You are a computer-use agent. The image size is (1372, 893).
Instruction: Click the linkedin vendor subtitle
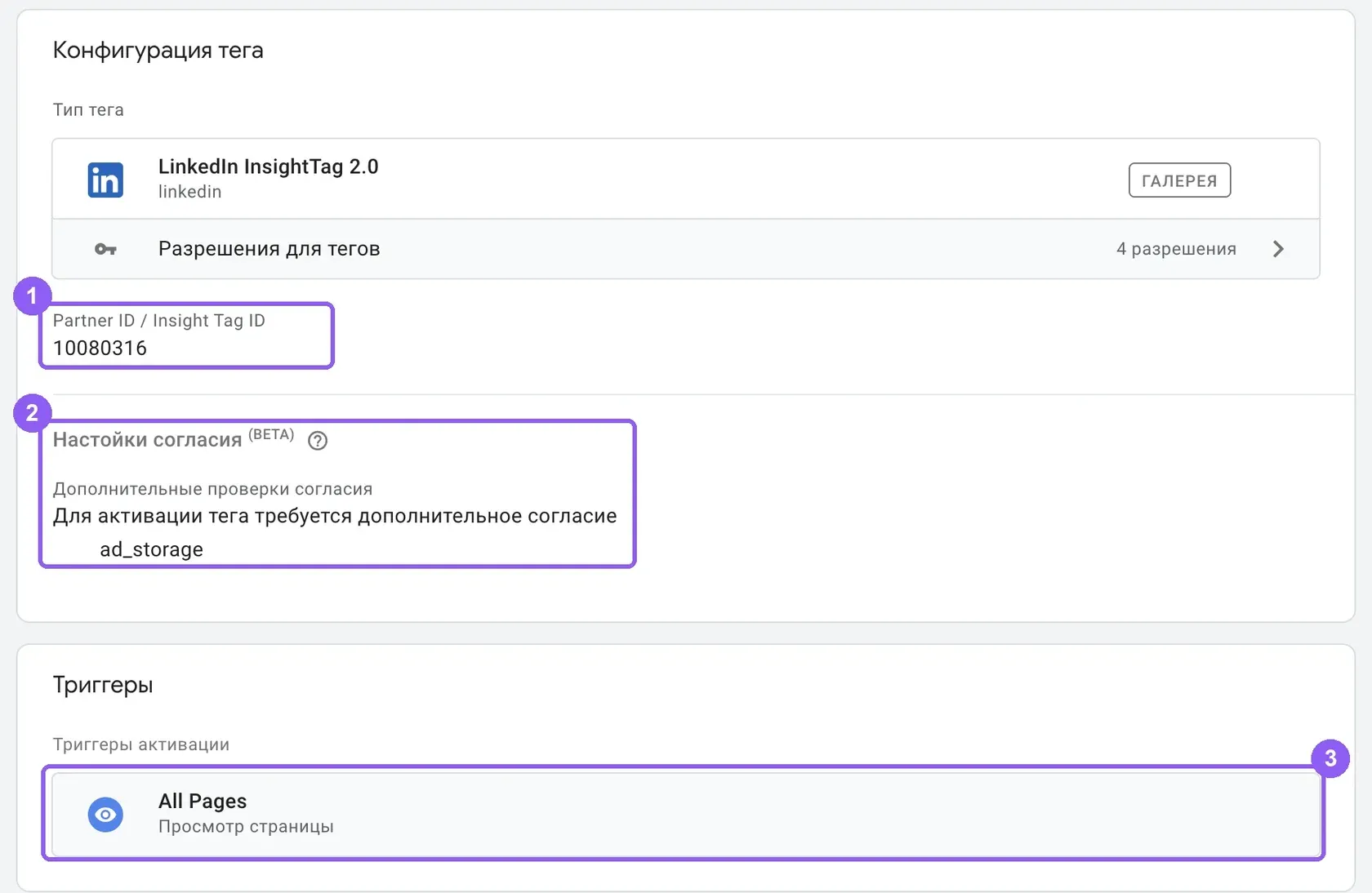[189, 192]
